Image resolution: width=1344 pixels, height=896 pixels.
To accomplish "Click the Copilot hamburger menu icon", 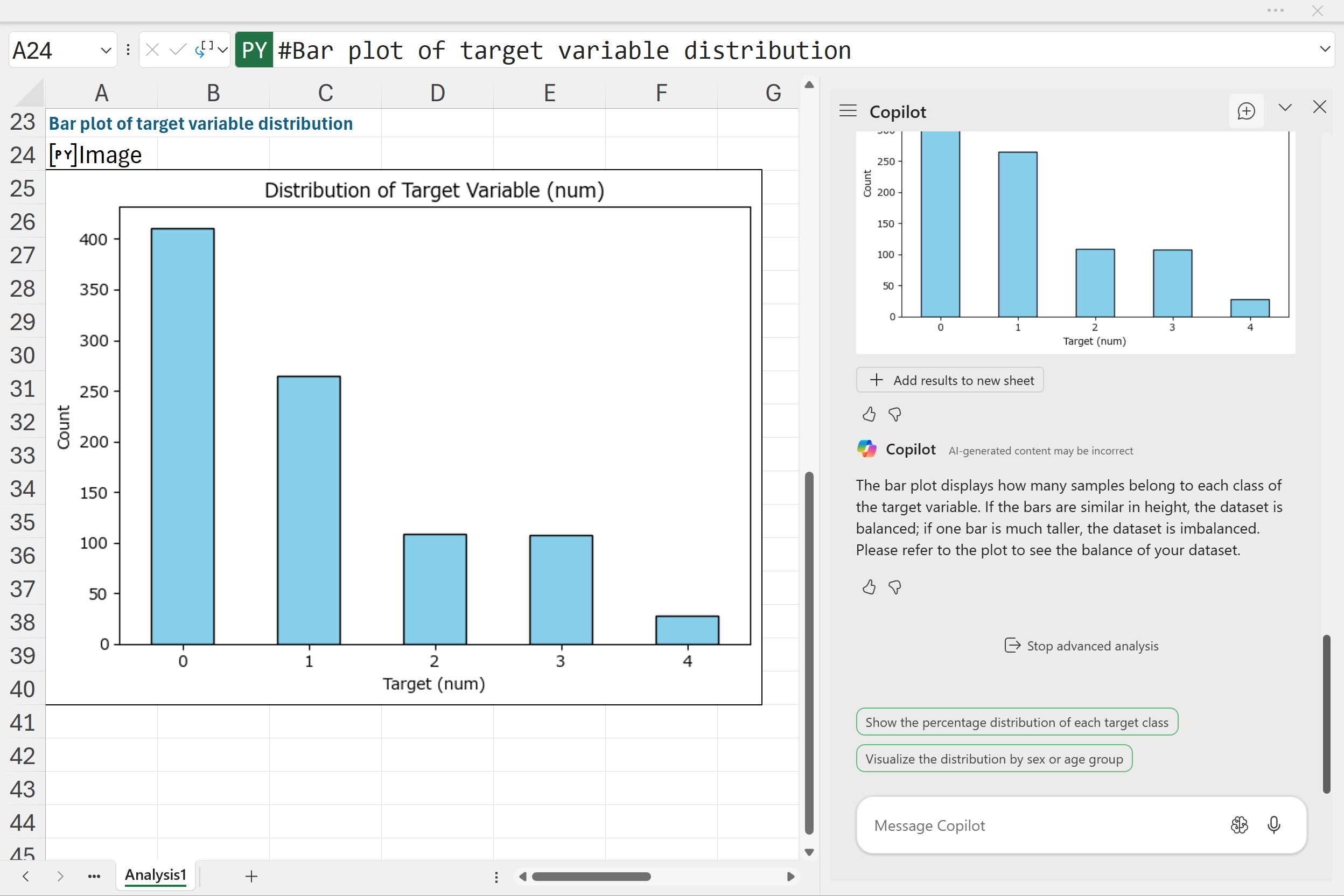I will pos(848,111).
